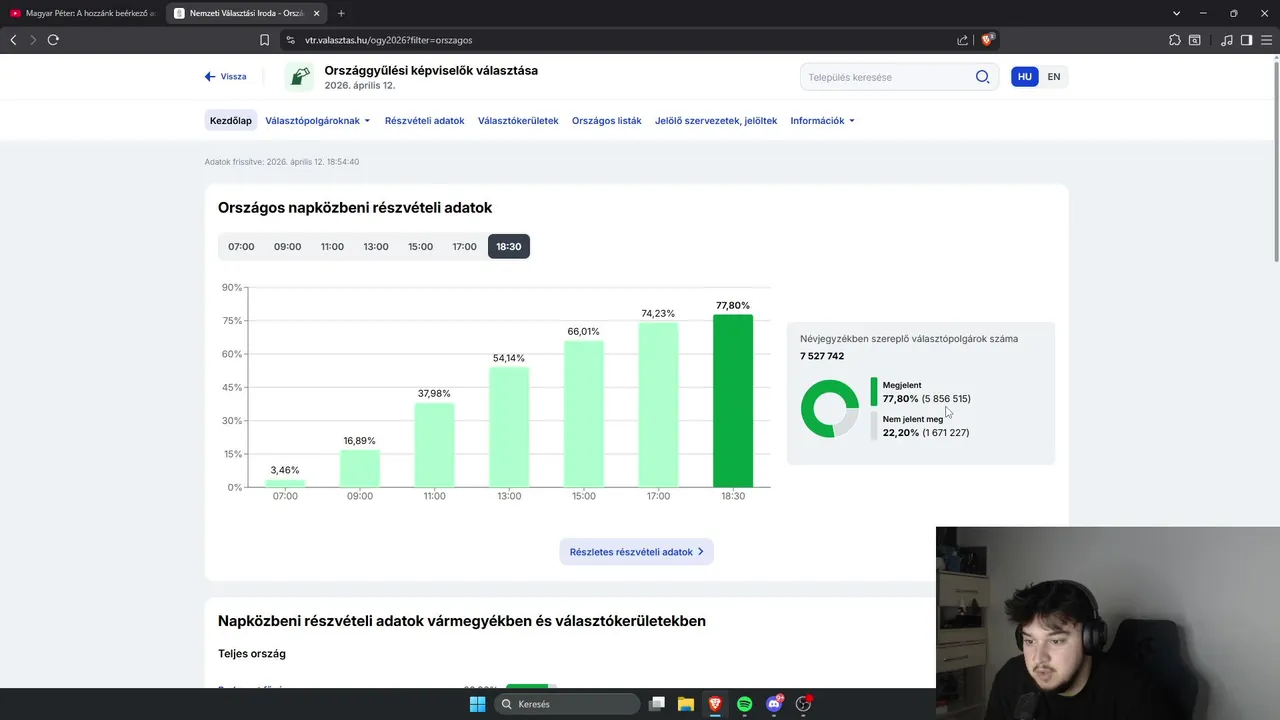1280x720 pixels.
Task: Click the 66,01% bar at 15:00
Action: (x=584, y=414)
